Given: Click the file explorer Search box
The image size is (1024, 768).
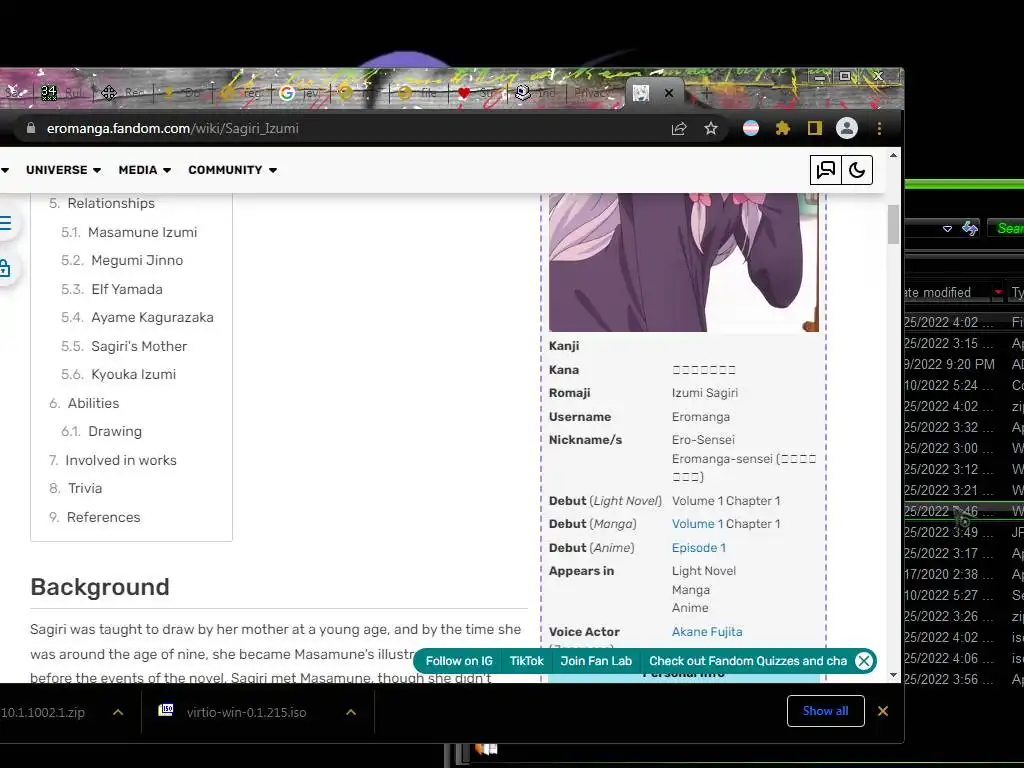Looking at the screenshot, I should (1006, 229).
